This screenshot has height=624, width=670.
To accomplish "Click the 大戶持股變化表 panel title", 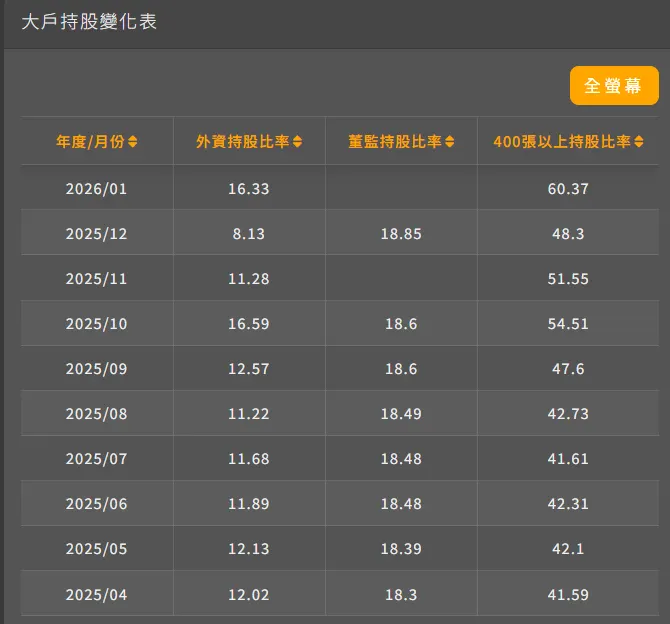I will point(89,21).
